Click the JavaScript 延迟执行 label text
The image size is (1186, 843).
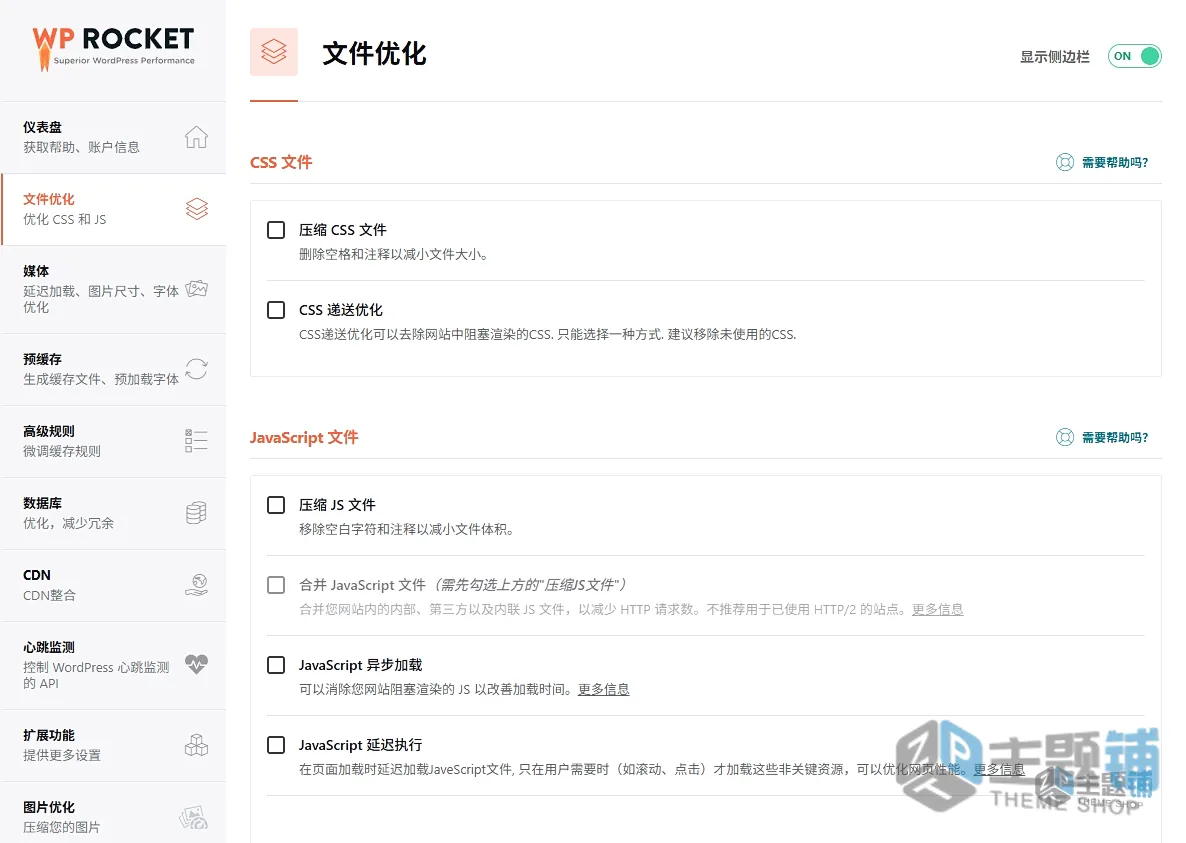pos(361,745)
